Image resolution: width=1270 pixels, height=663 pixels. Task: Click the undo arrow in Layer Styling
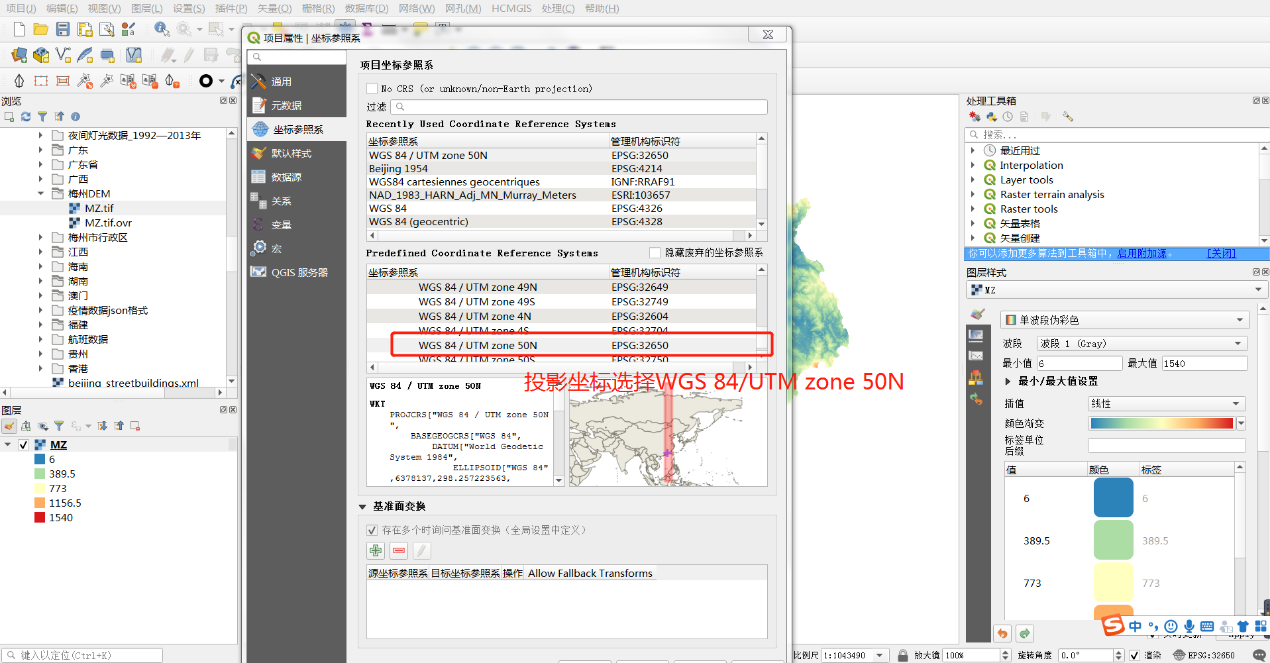coord(1002,633)
